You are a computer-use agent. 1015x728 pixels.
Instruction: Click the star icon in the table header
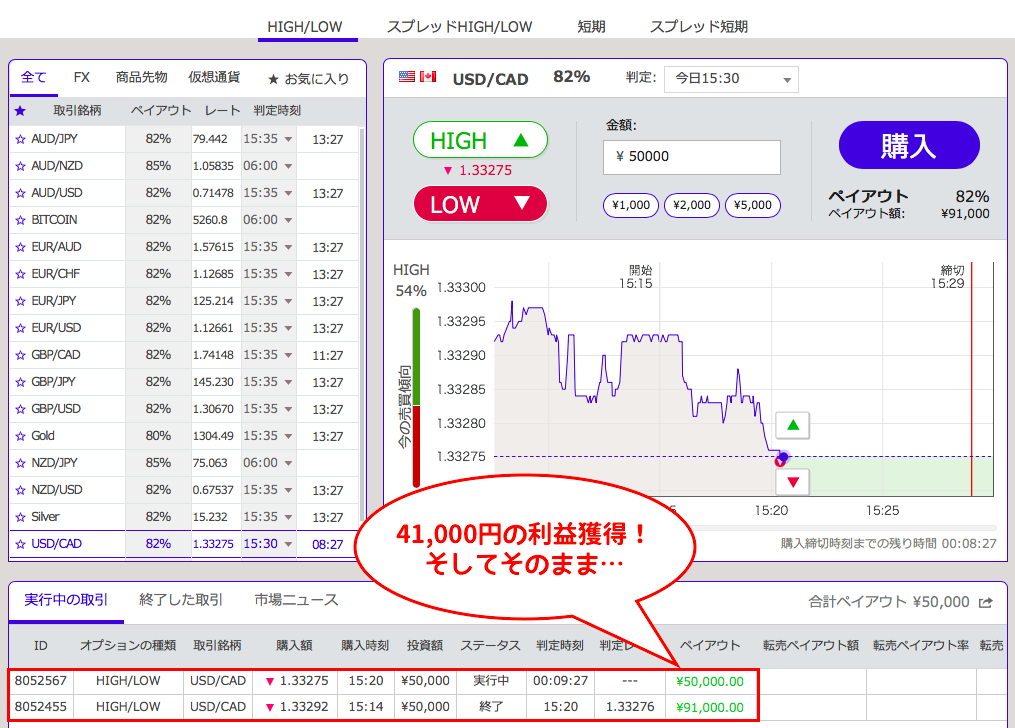[x=20, y=111]
